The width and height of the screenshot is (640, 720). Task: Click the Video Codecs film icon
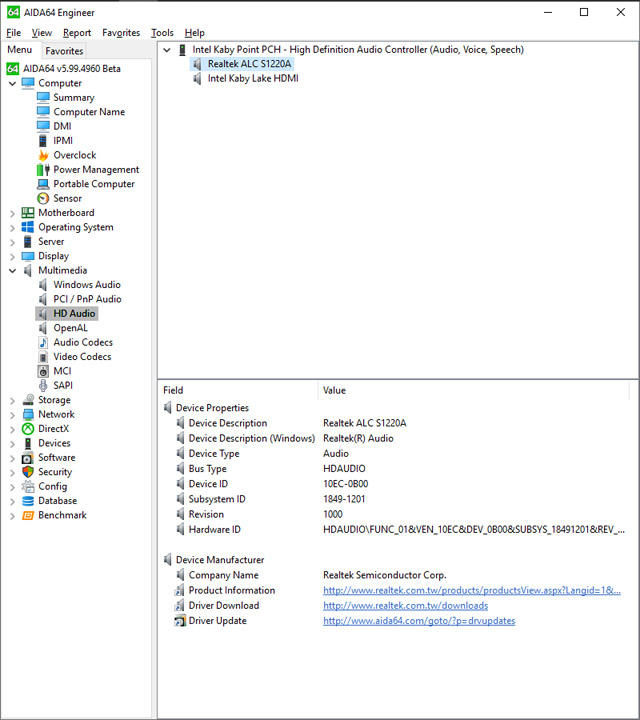43,357
